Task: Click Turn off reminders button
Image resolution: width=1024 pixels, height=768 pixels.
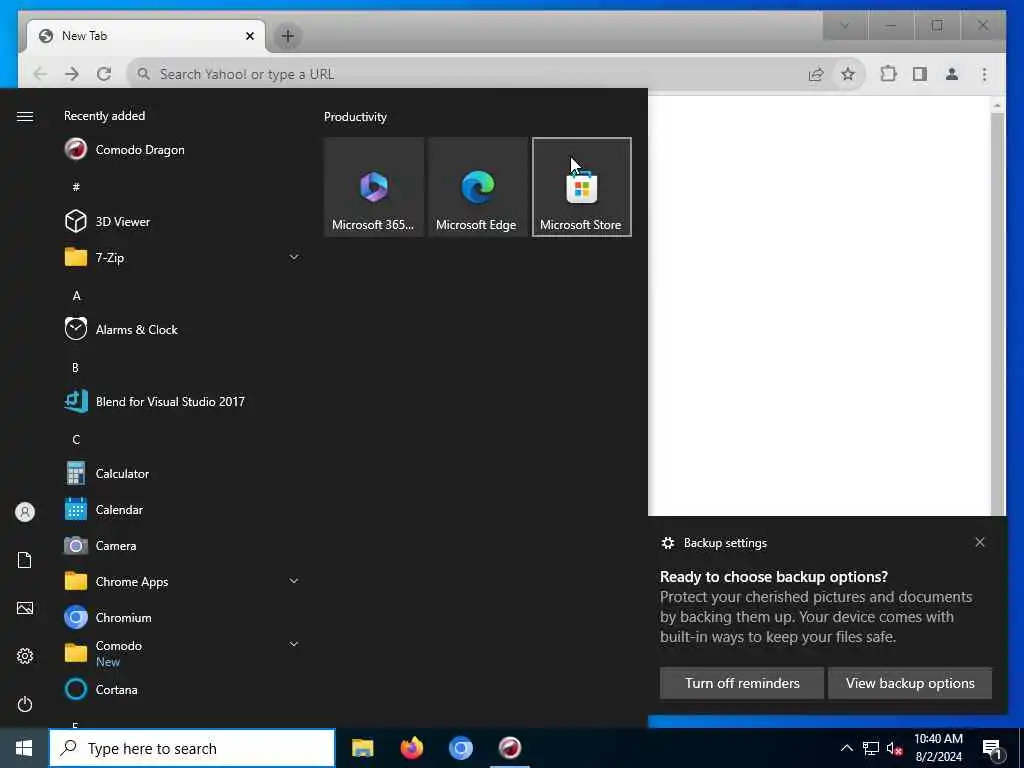Action: 742,683
